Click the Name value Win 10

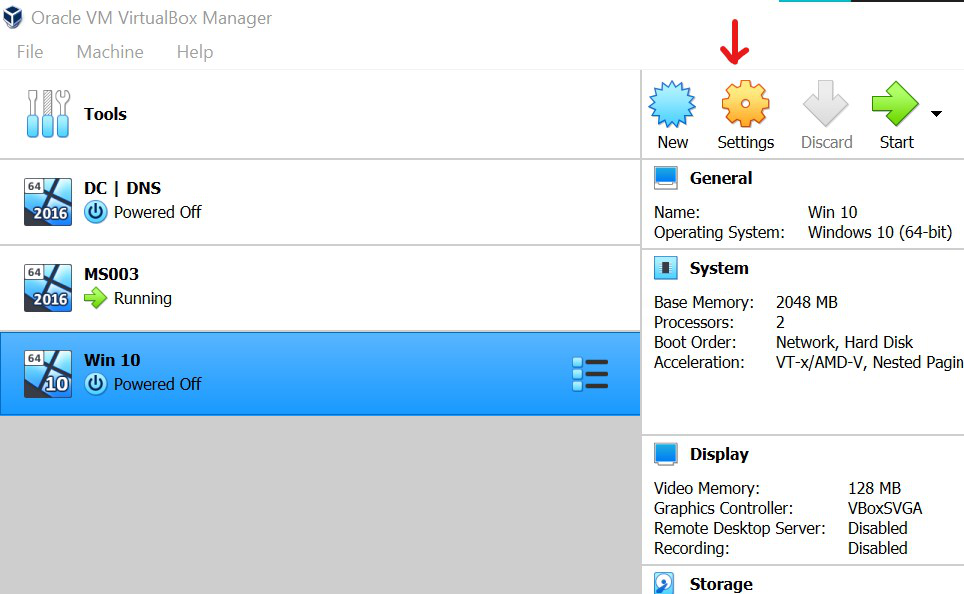[x=832, y=212]
